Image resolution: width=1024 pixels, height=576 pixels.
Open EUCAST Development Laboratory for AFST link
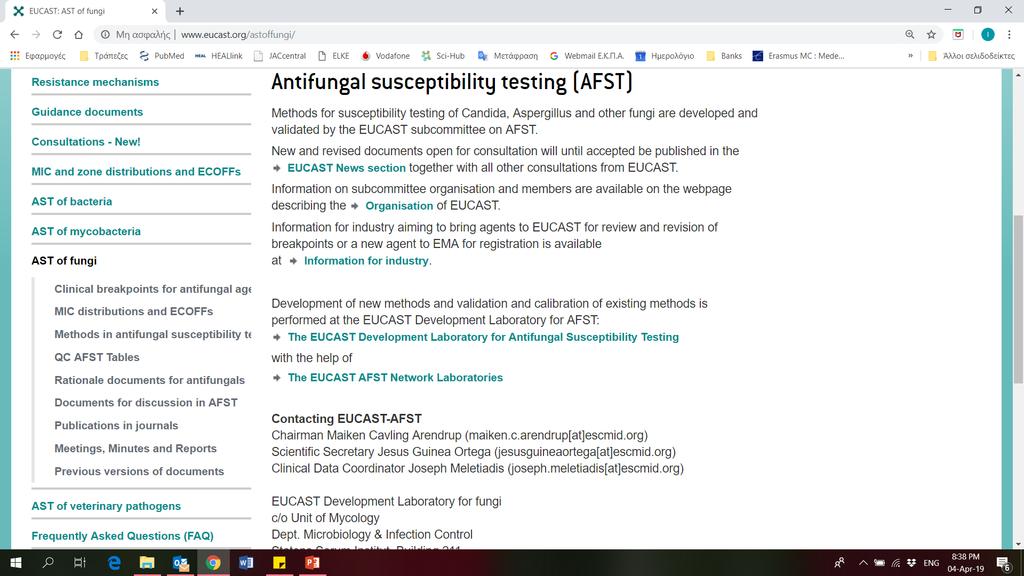(x=483, y=337)
